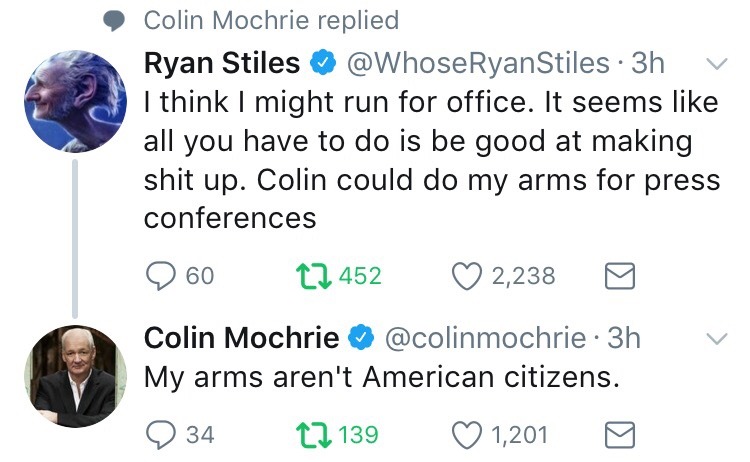Screen dimensions: 750x462
Task: Open the dropdown arrow on Ryan Stiles' tweet
Action: click(x=715, y=64)
